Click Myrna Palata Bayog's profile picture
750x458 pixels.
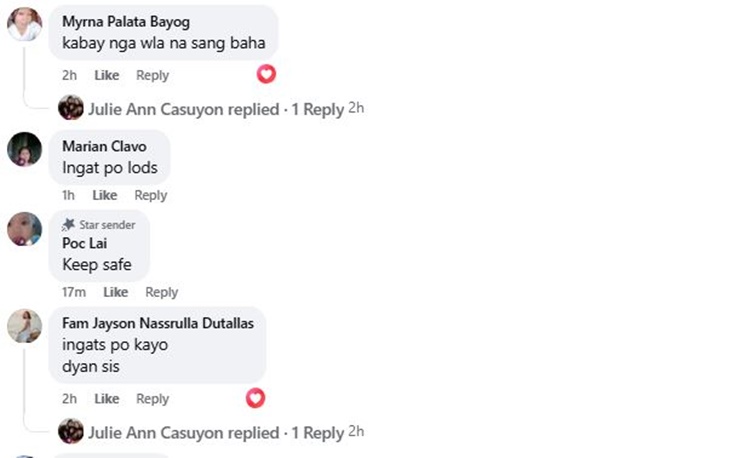[24, 24]
